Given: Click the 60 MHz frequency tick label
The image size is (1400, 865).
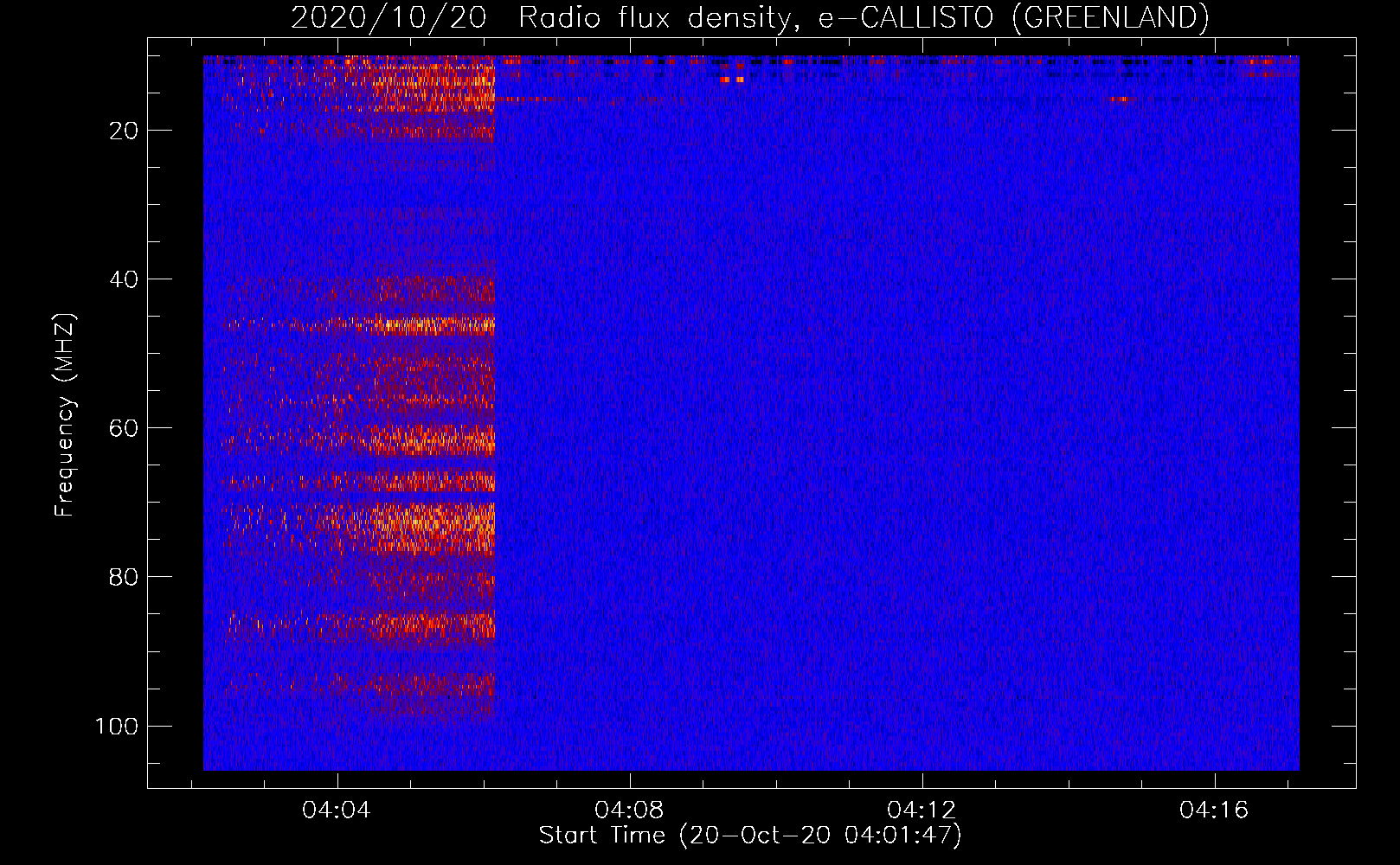Looking at the screenshot, I should (124, 428).
